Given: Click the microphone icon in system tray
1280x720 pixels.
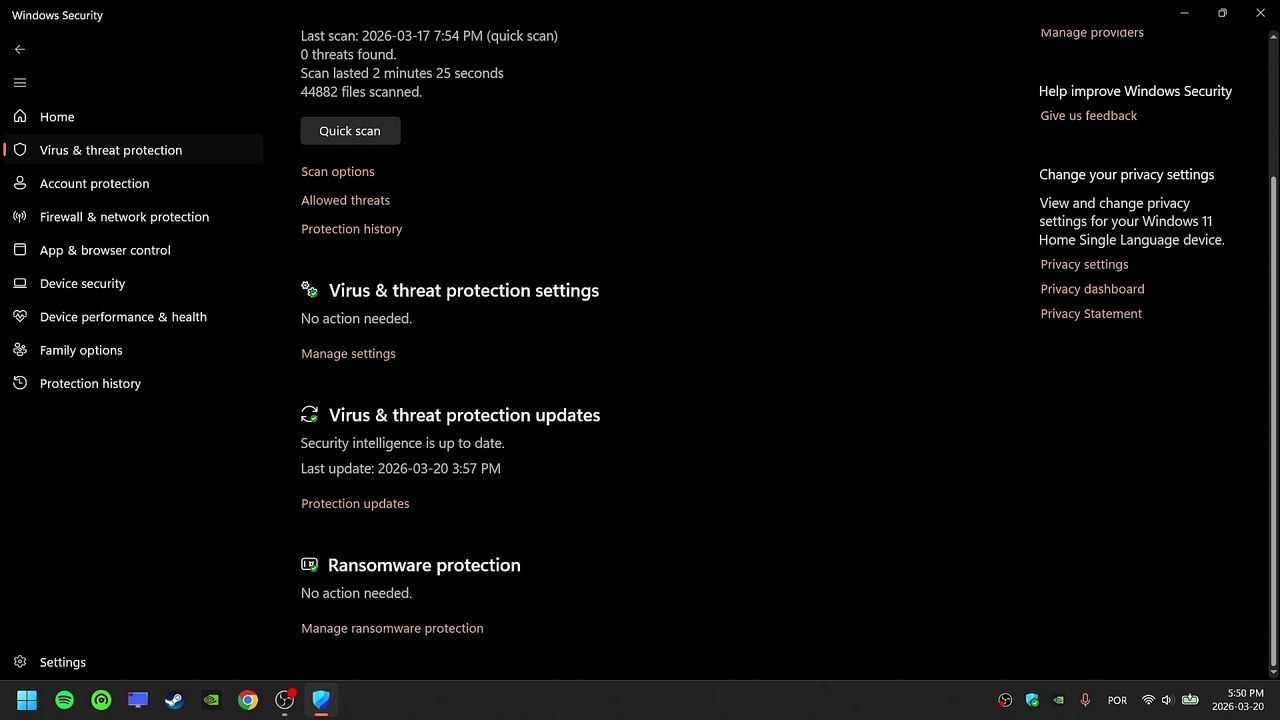Looking at the screenshot, I should pyautogui.click(x=1085, y=700).
